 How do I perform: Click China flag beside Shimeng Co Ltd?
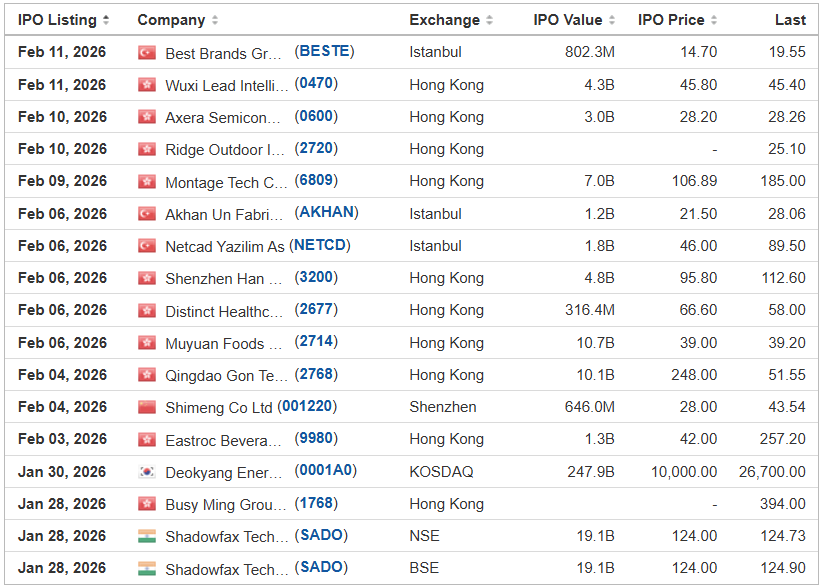(147, 407)
